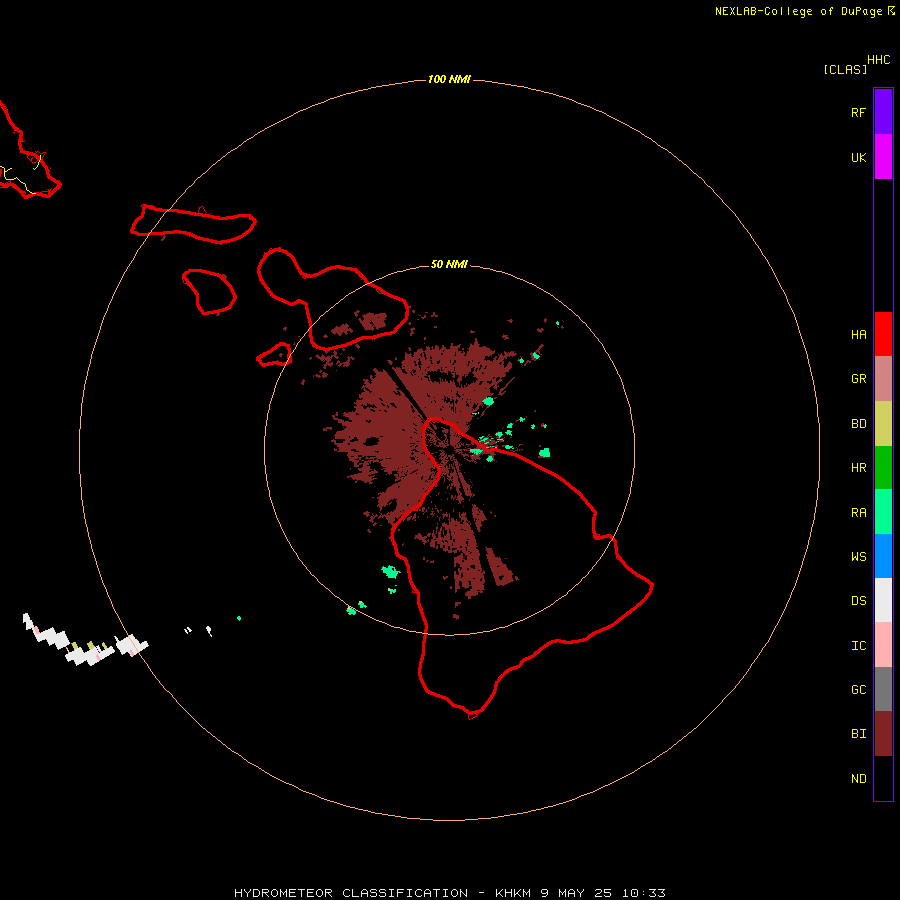
Task: Click the ND black legend swatch
Action: [x=883, y=778]
